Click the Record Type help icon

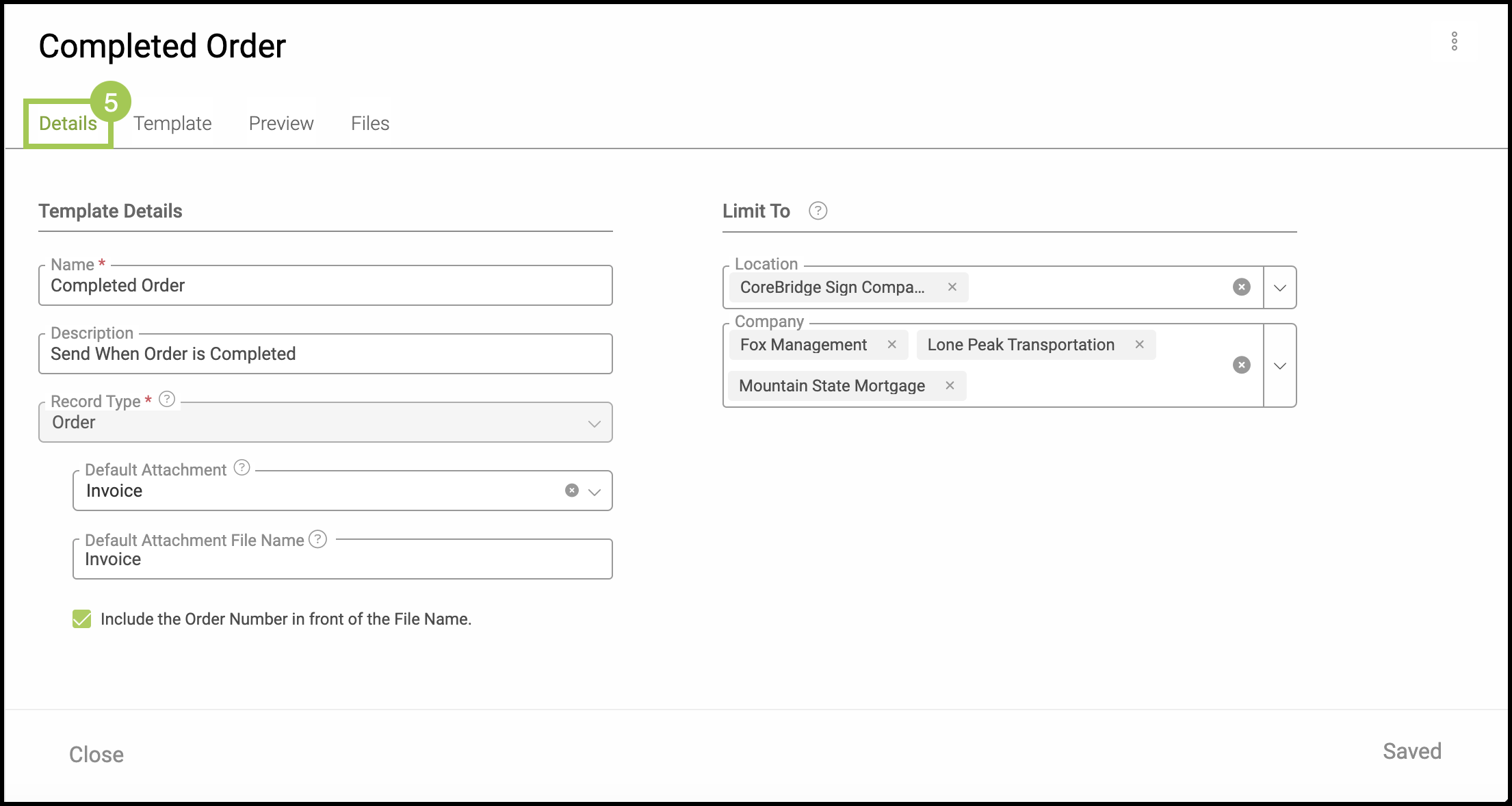[x=167, y=399]
